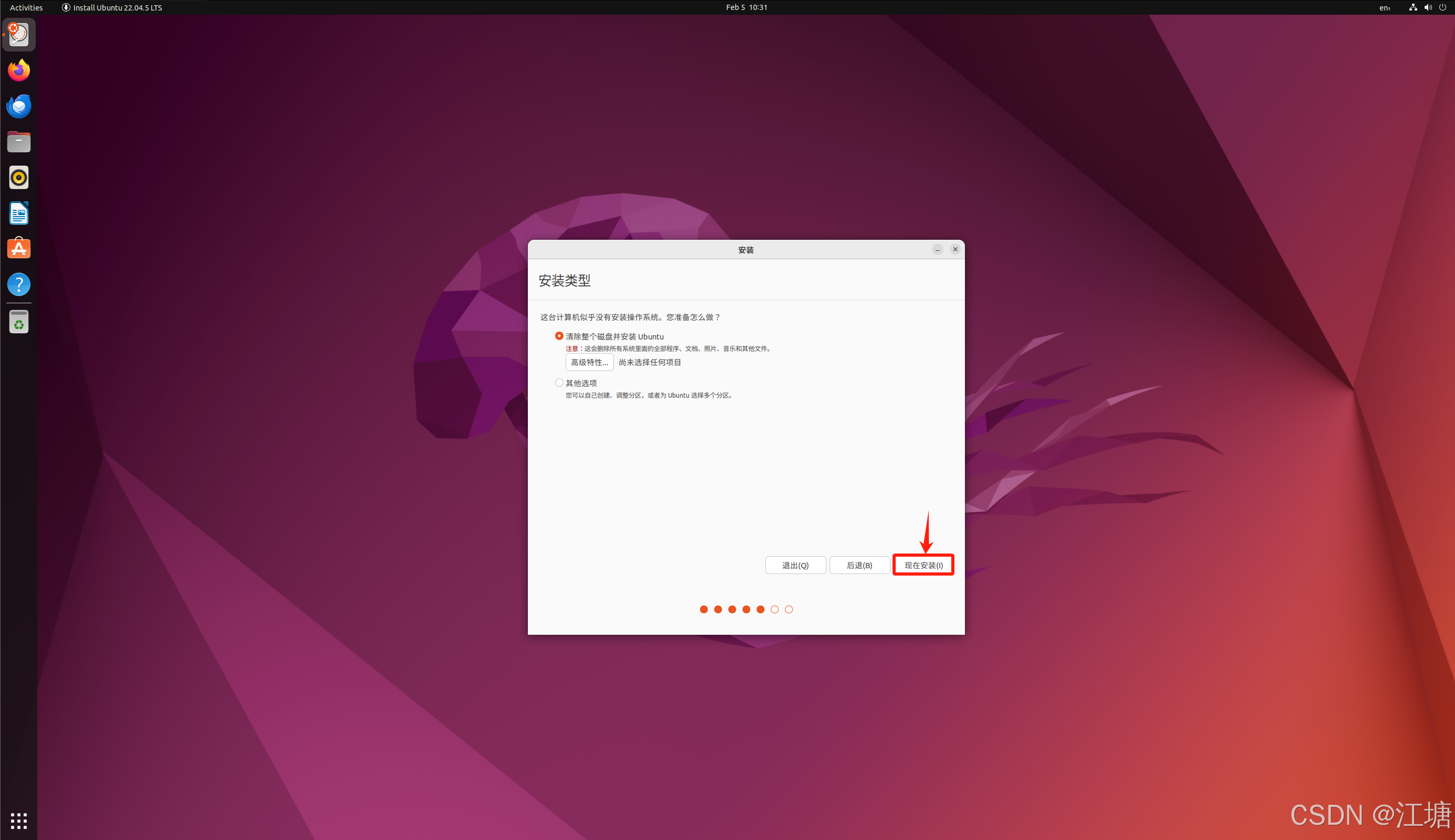
Task: Click the Ubuntu installer dock icon
Action: pos(18,35)
